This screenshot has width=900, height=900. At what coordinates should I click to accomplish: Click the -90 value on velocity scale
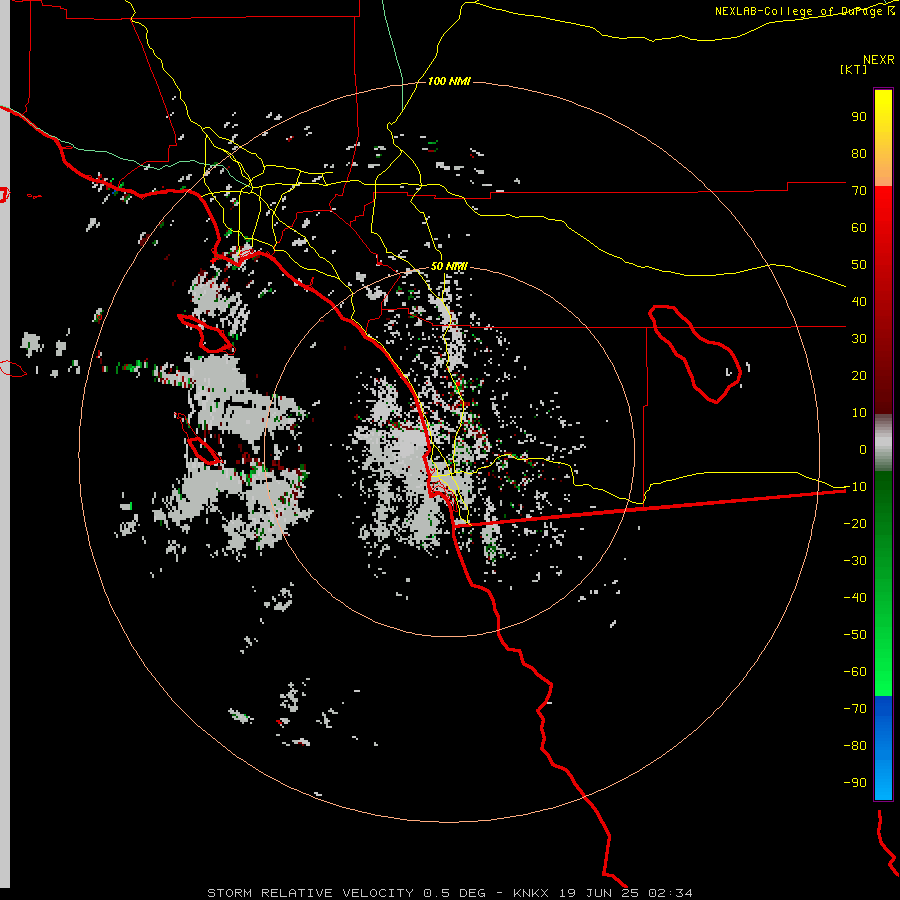point(855,783)
